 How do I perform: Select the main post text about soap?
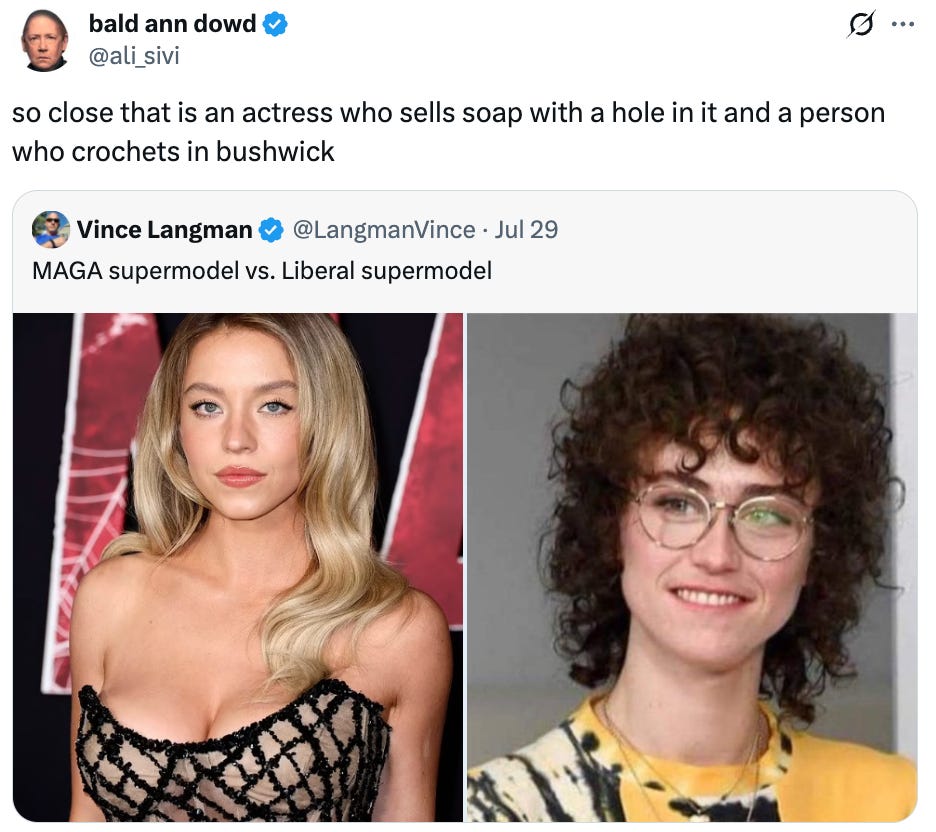click(448, 132)
